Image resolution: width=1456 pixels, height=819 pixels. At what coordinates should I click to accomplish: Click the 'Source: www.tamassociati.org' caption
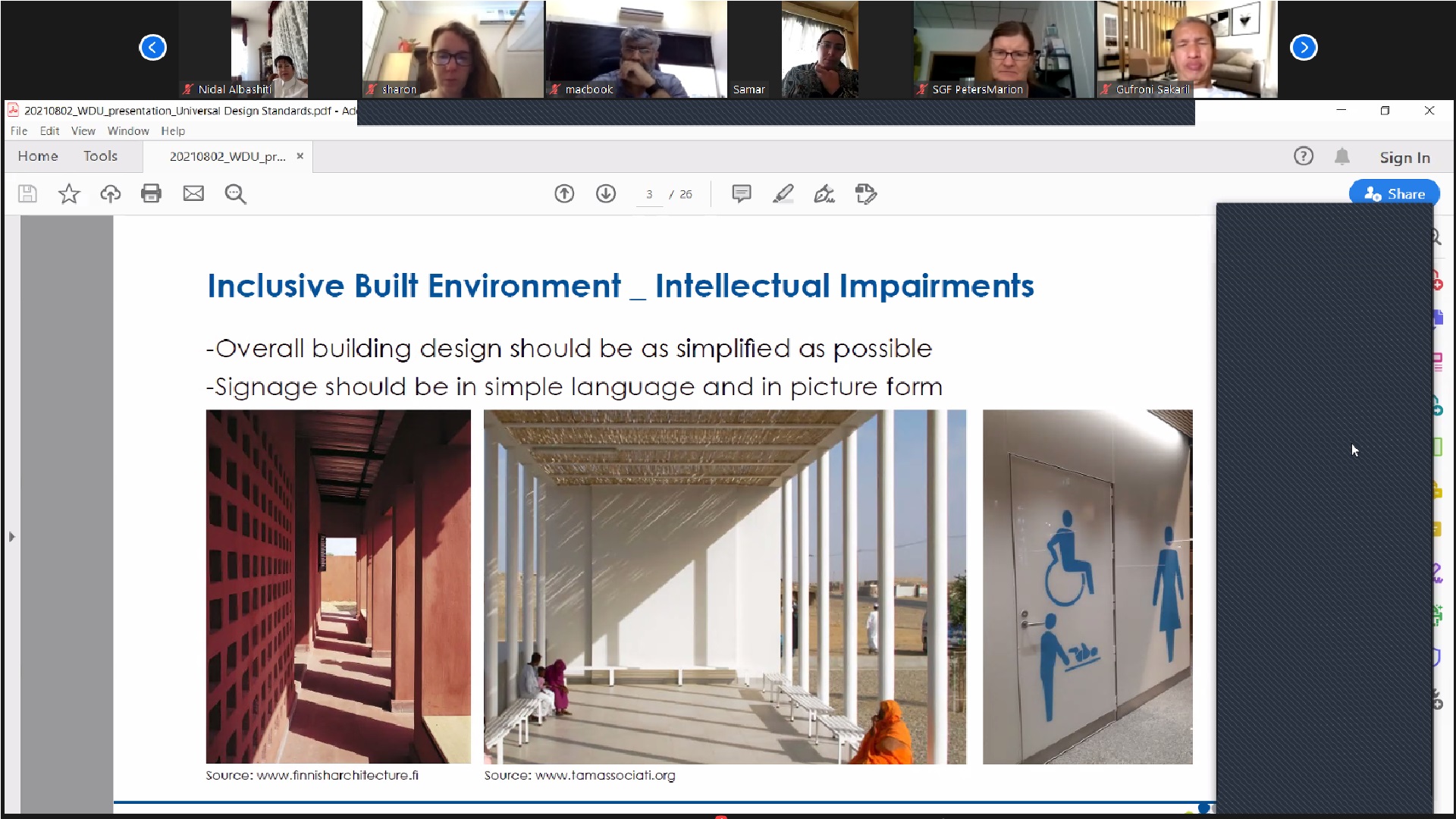pyautogui.click(x=579, y=775)
